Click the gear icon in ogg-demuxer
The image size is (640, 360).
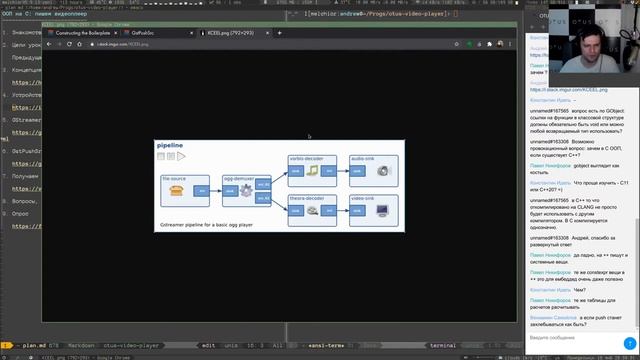point(246,191)
